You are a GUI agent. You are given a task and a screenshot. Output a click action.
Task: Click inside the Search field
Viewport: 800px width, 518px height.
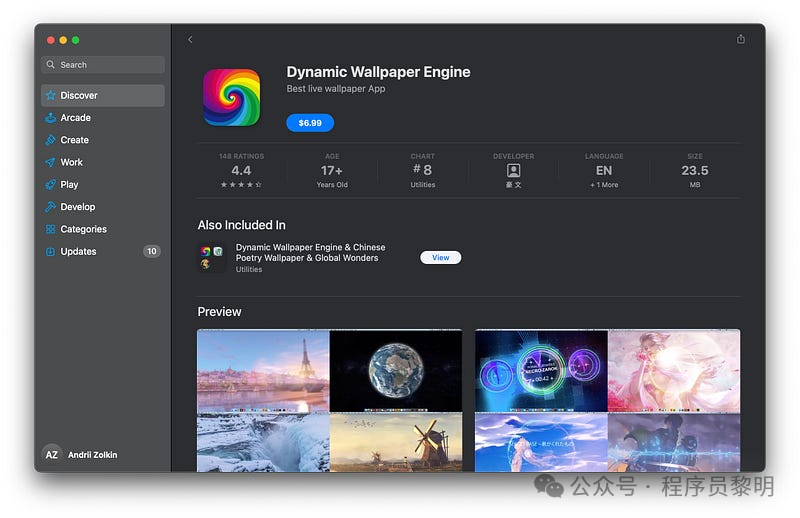coord(103,65)
